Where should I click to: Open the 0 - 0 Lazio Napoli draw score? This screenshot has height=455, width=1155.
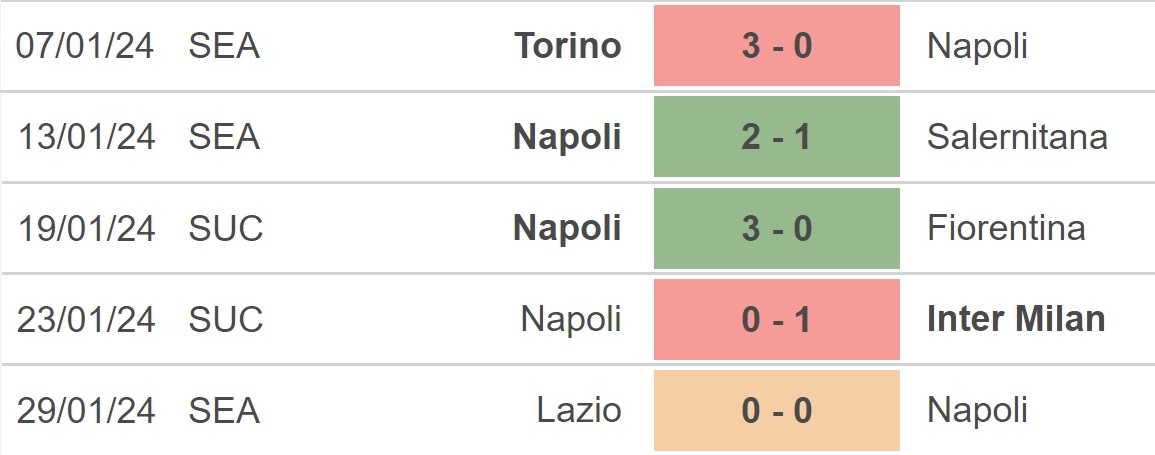click(x=776, y=410)
